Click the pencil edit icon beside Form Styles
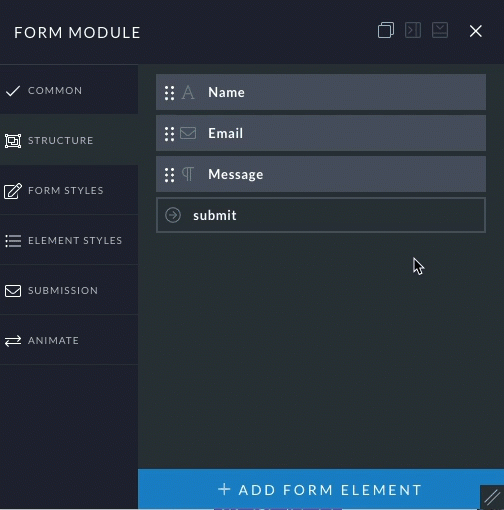504x510 pixels. click(x=13, y=191)
